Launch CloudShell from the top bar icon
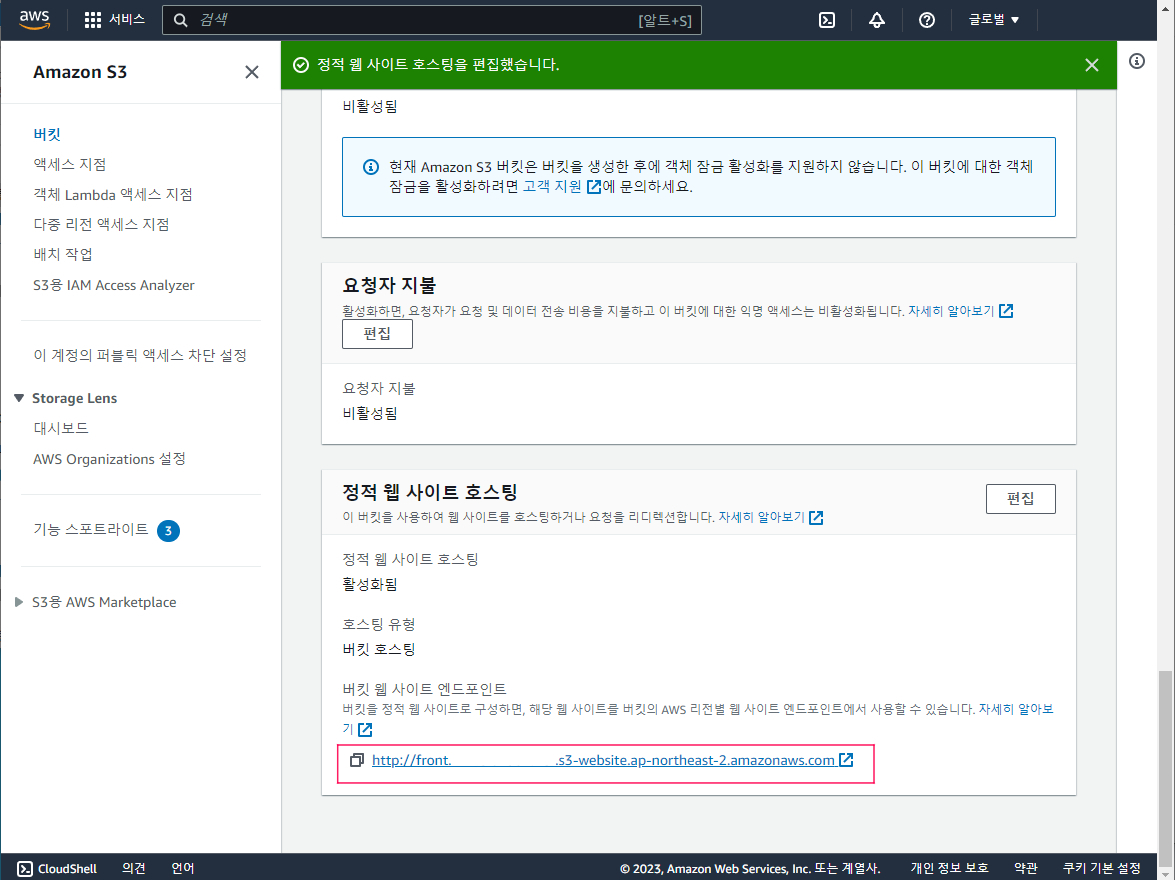Image resolution: width=1175 pixels, height=880 pixels. click(827, 20)
